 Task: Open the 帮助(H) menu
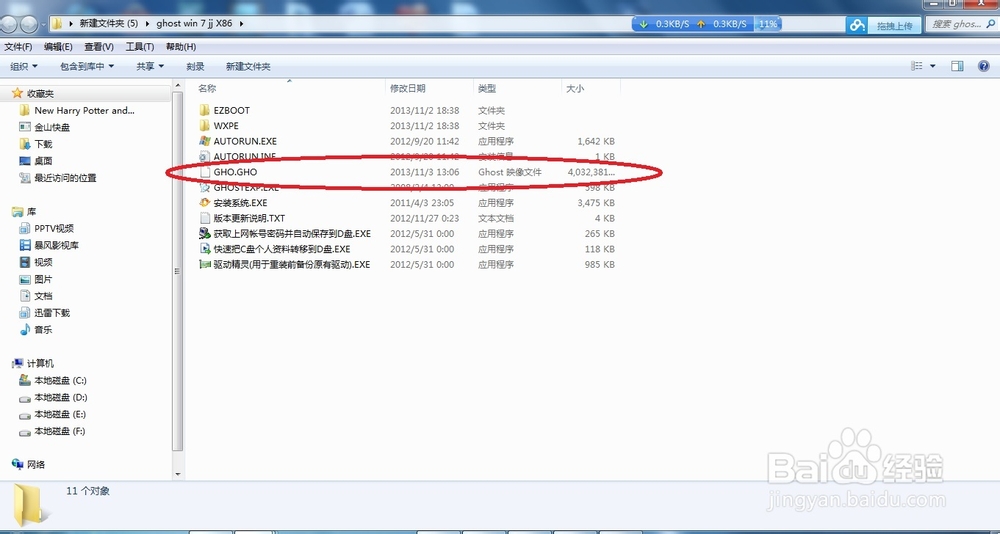pos(180,47)
